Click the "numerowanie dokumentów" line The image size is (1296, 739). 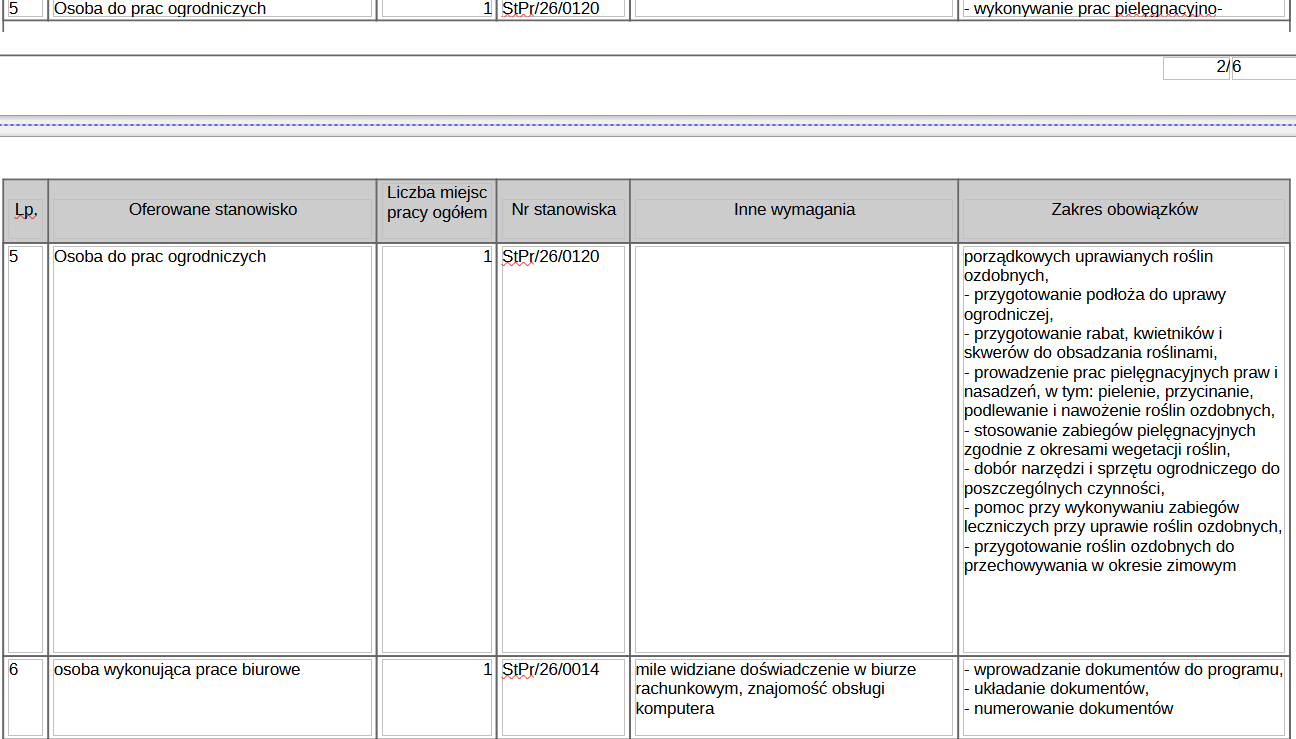point(1069,709)
